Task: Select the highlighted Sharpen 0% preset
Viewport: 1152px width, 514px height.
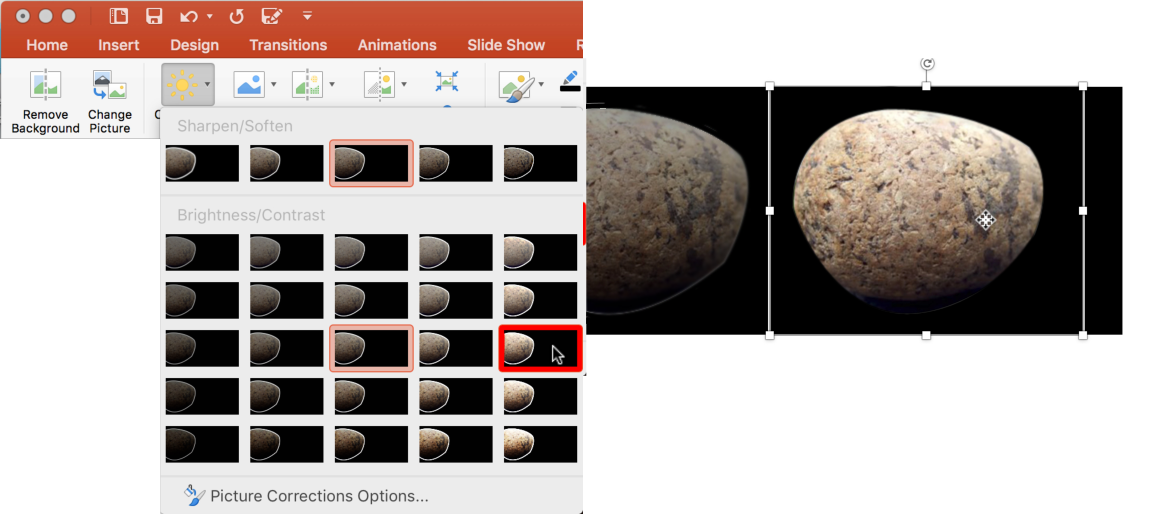Action: [371, 163]
